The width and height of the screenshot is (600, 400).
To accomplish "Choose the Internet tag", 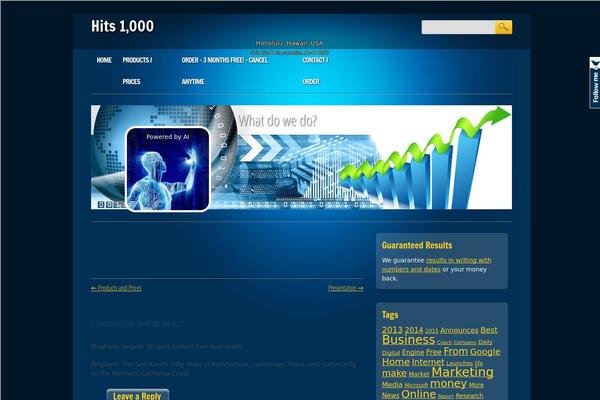I will (428, 362).
